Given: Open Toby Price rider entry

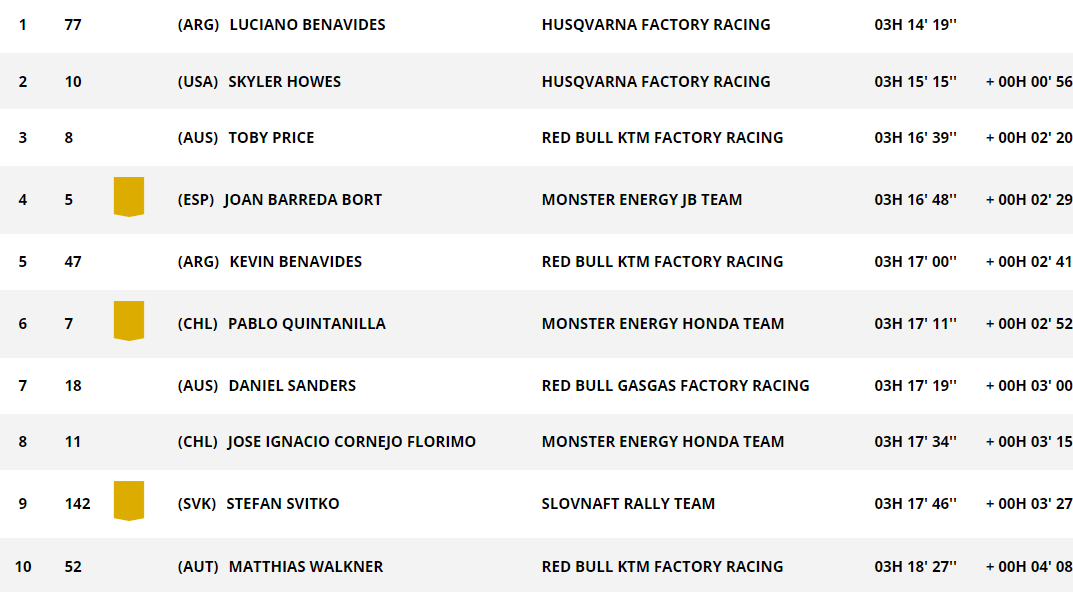Looking at the screenshot, I should (271, 138).
